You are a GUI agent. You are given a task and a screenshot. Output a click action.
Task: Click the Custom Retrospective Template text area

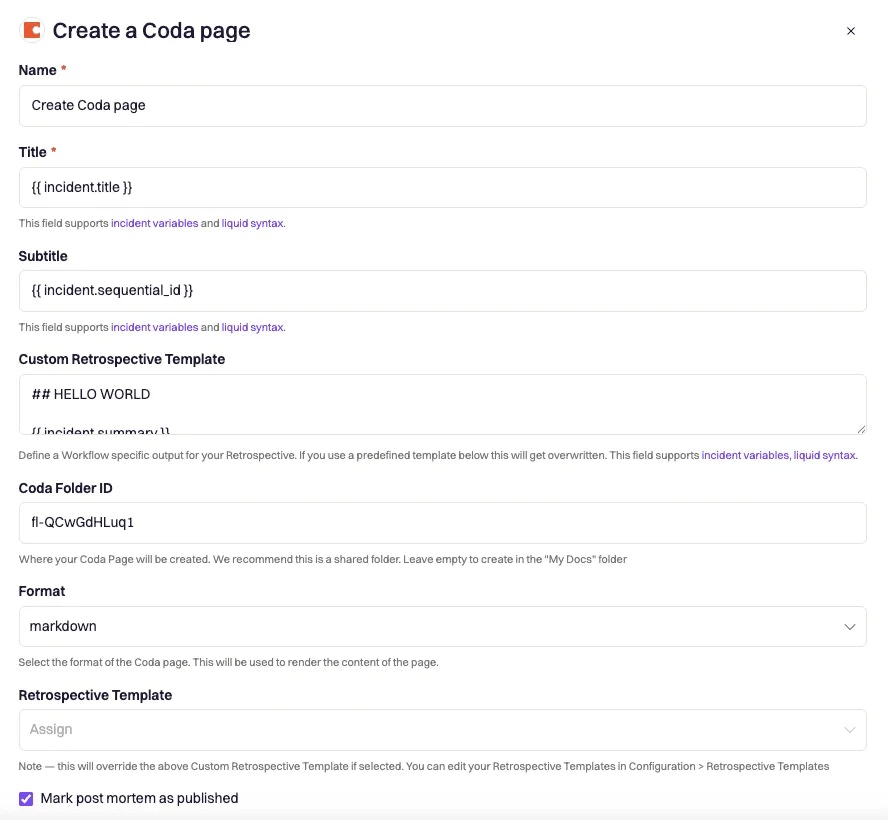[442, 404]
